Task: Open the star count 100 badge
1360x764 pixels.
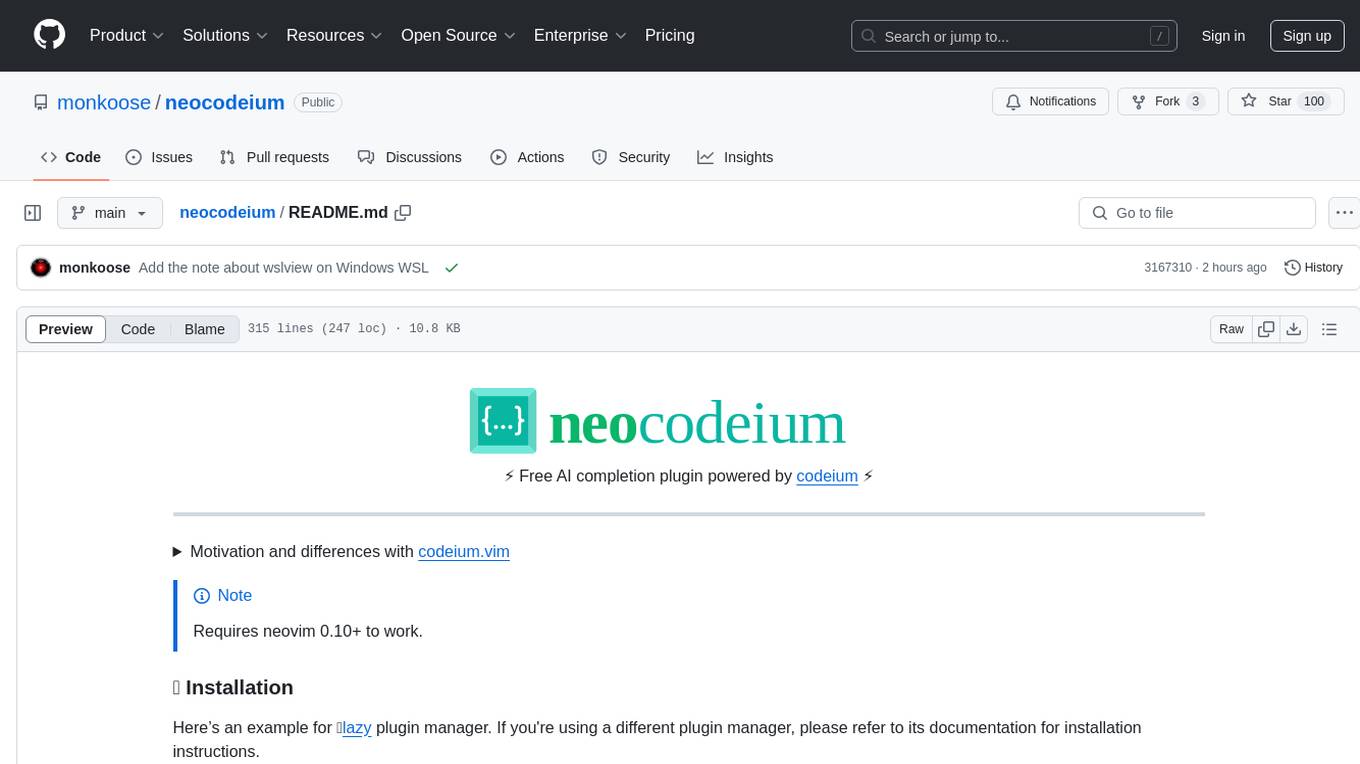Action: click(1314, 102)
